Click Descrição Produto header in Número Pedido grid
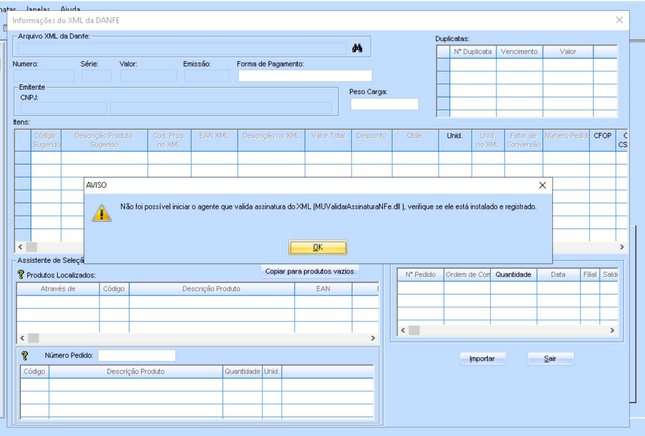The height and width of the screenshot is (436, 645). point(136,372)
